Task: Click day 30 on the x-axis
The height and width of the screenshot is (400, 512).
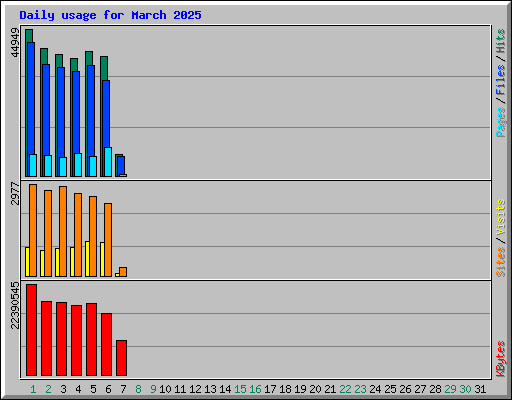Action: pos(465,389)
